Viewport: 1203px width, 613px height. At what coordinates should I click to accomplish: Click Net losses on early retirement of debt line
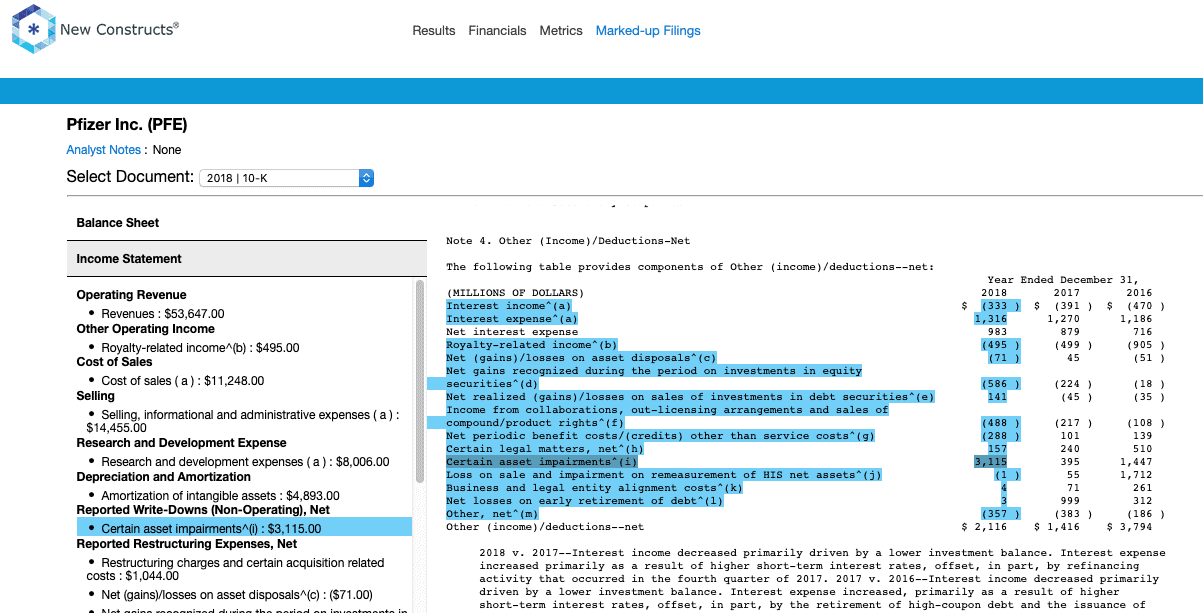584,501
